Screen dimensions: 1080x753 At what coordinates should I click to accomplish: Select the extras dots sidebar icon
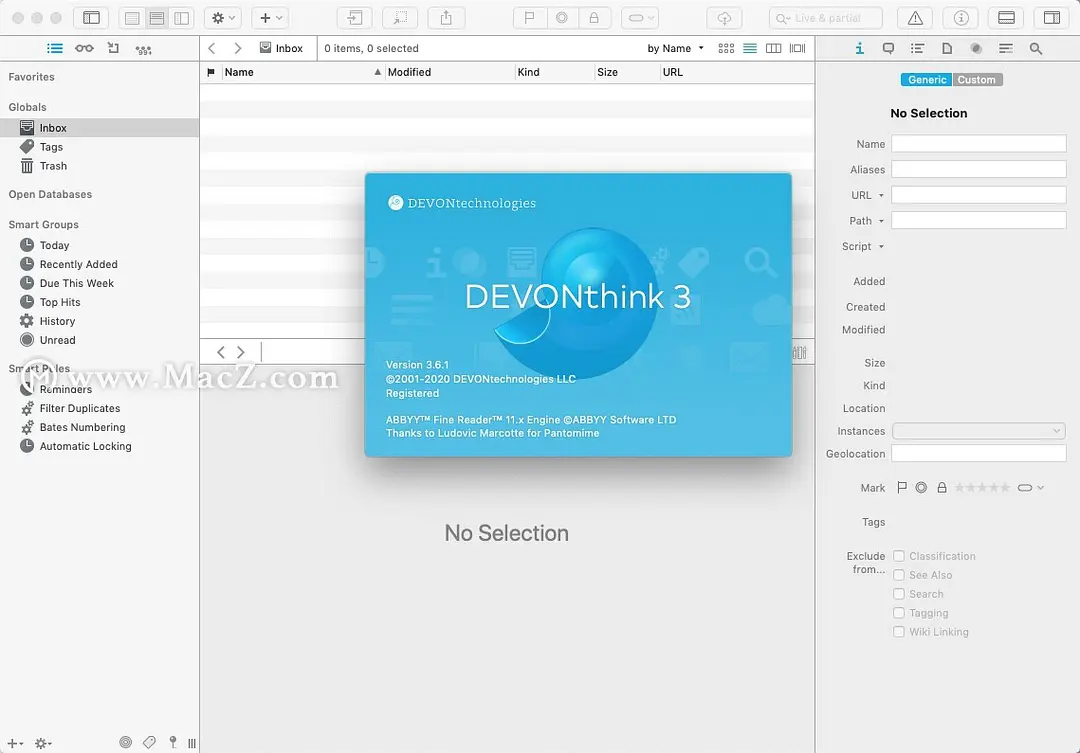coord(143,50)
